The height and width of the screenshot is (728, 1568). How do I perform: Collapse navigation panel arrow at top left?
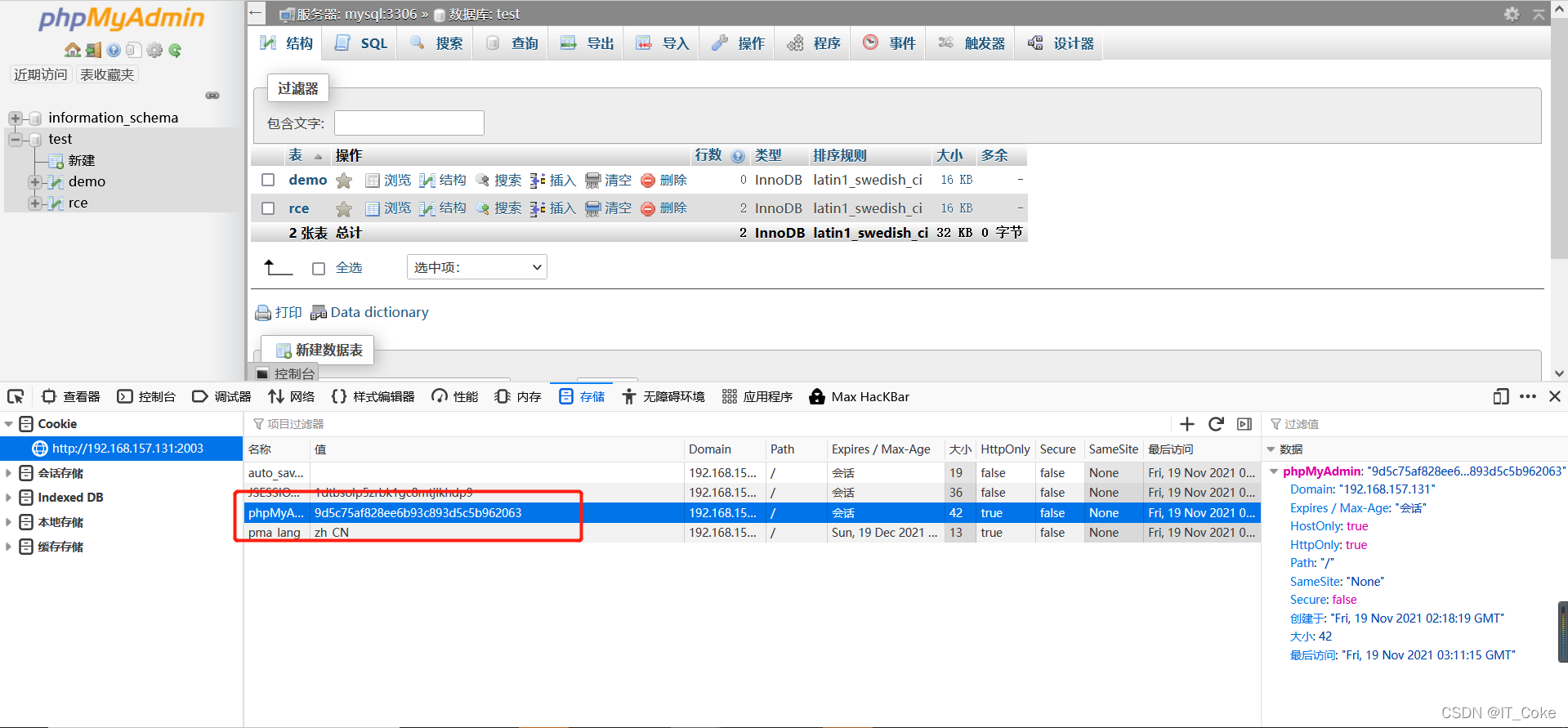tap(256, 12)
